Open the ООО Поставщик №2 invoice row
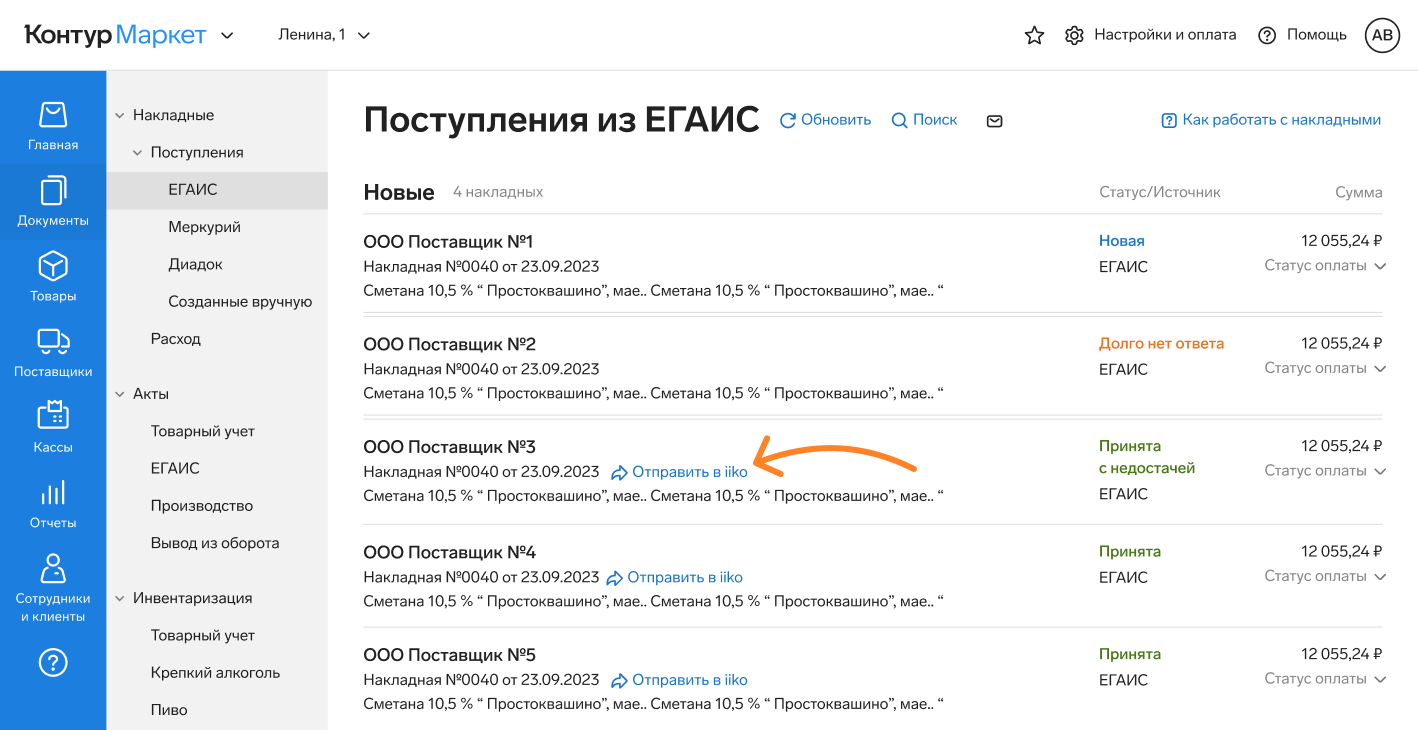 click(x=450, y=344)
